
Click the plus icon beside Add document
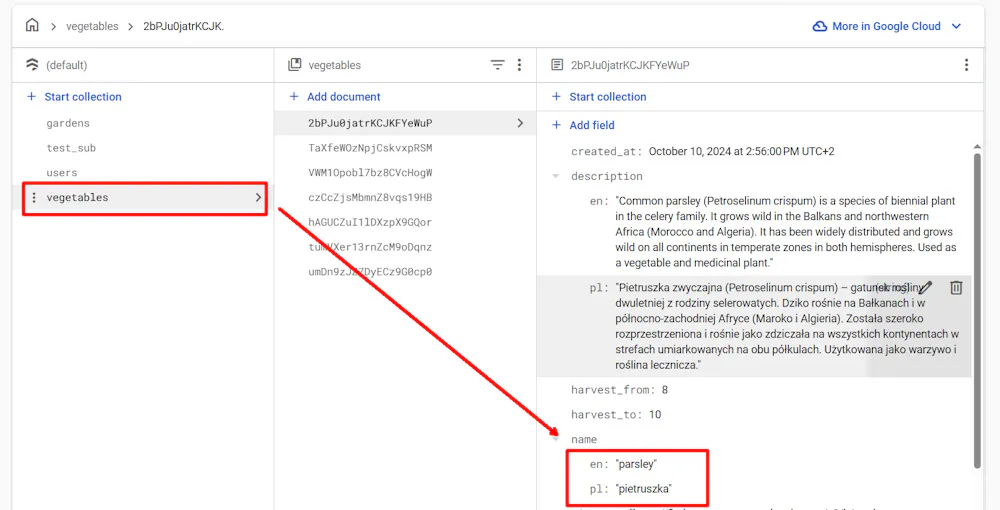click(x=294, y=97)
